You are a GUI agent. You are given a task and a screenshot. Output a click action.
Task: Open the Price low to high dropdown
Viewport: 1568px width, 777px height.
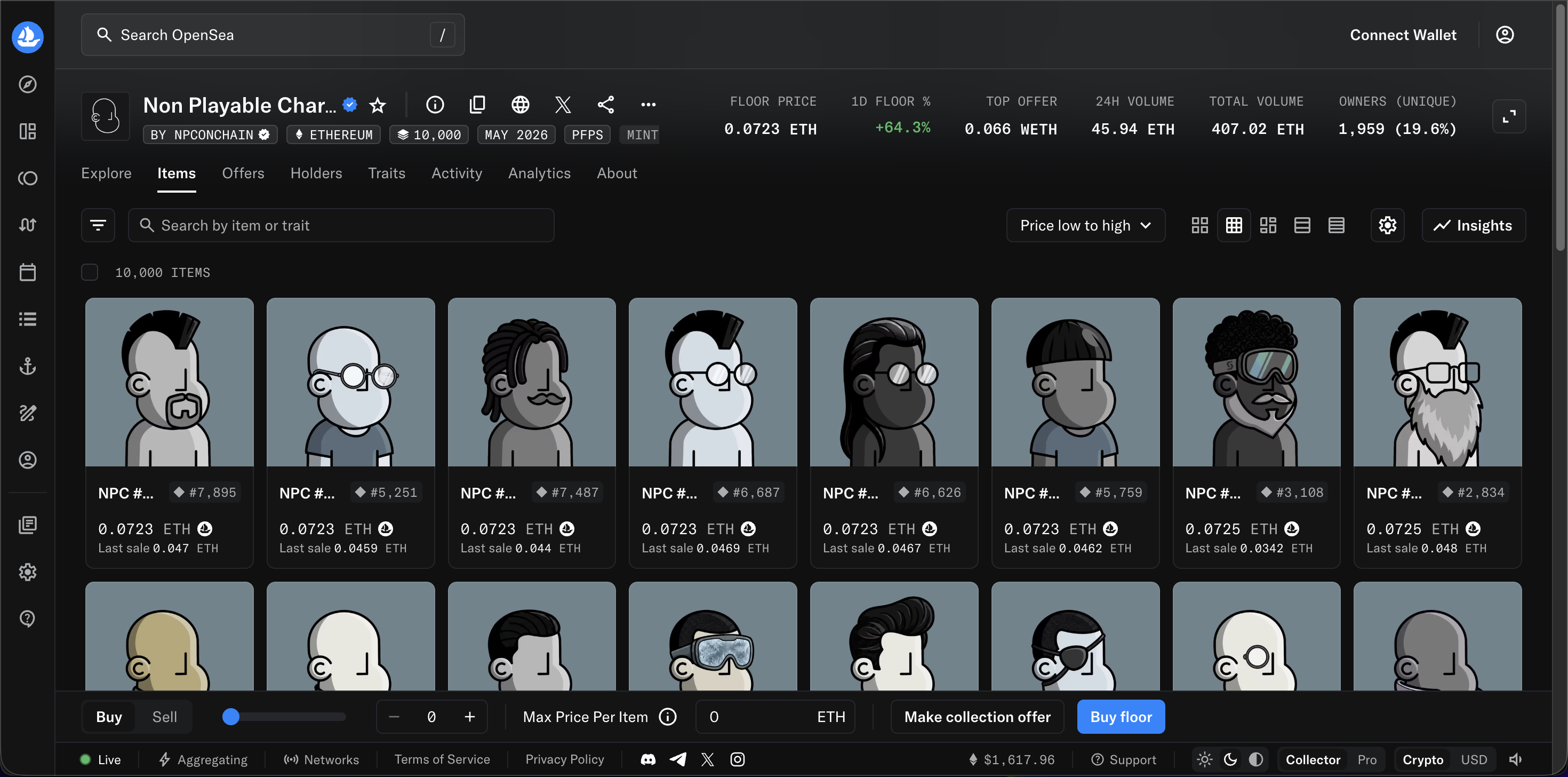[1085, 225]
